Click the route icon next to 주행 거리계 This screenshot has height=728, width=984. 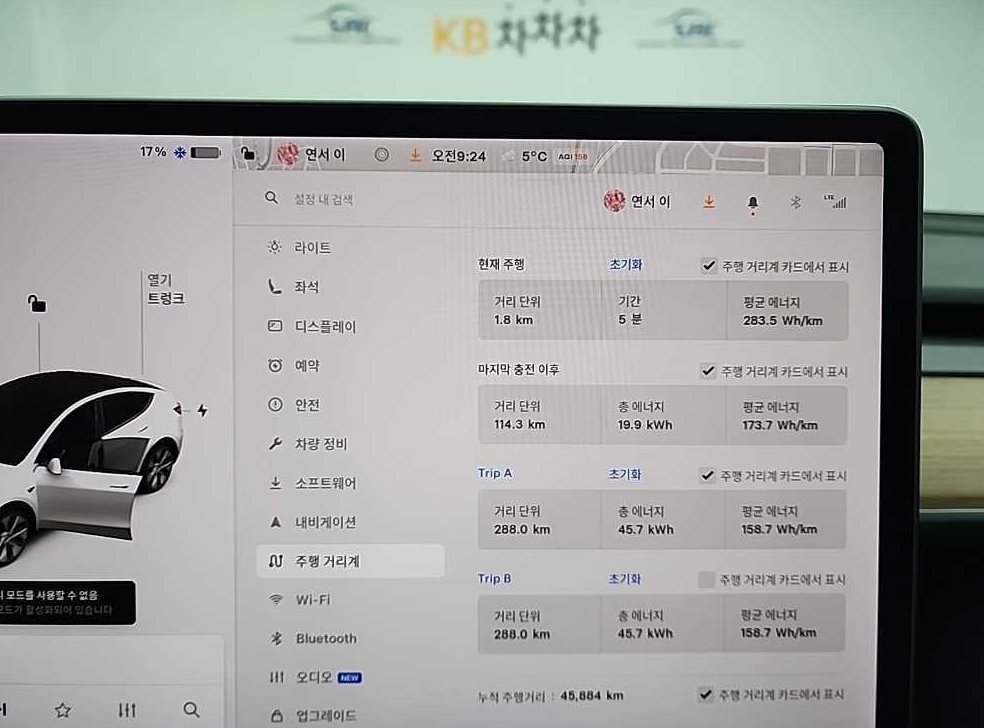click(x=275, y=561)
